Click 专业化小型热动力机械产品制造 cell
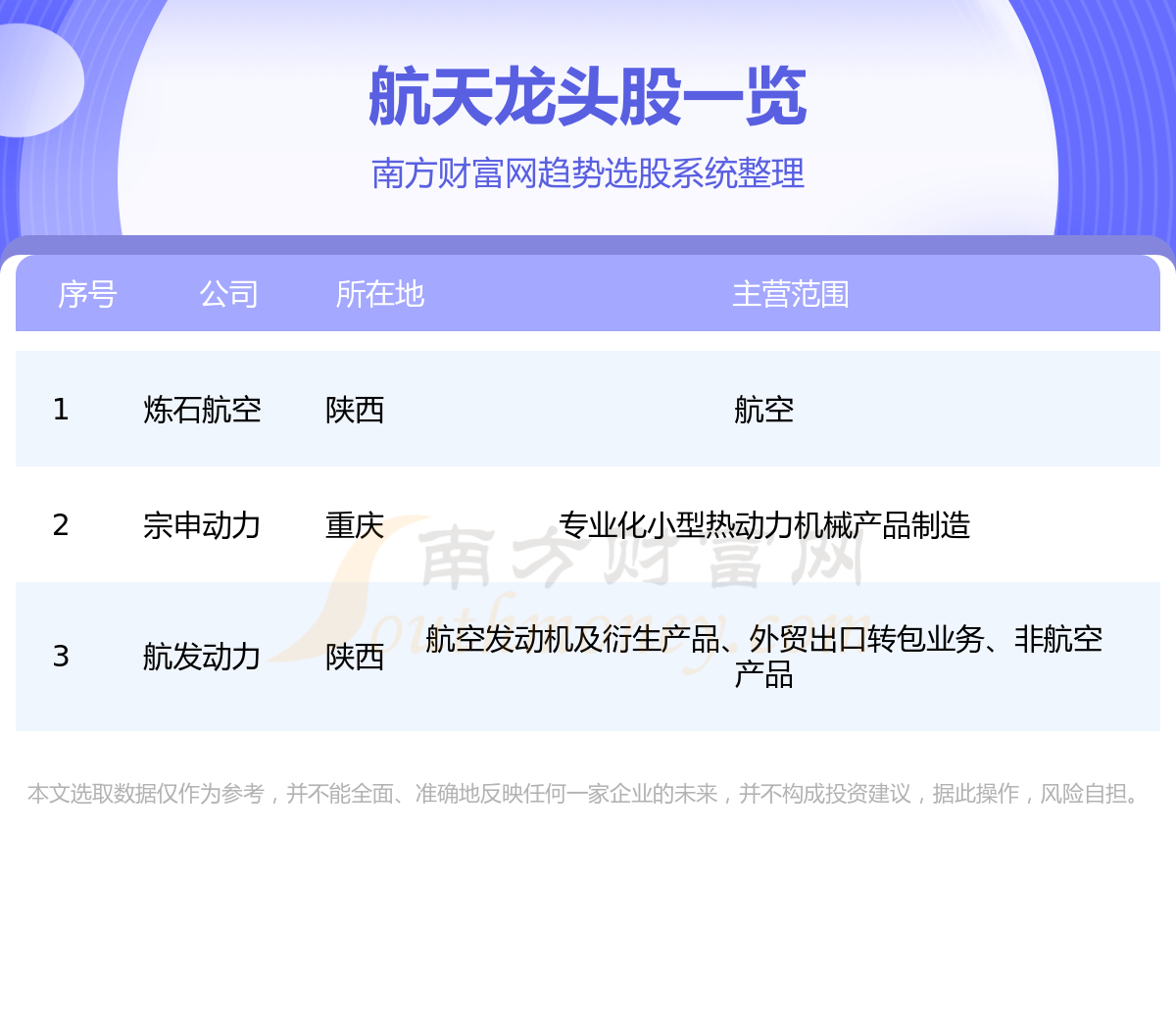 764,524
